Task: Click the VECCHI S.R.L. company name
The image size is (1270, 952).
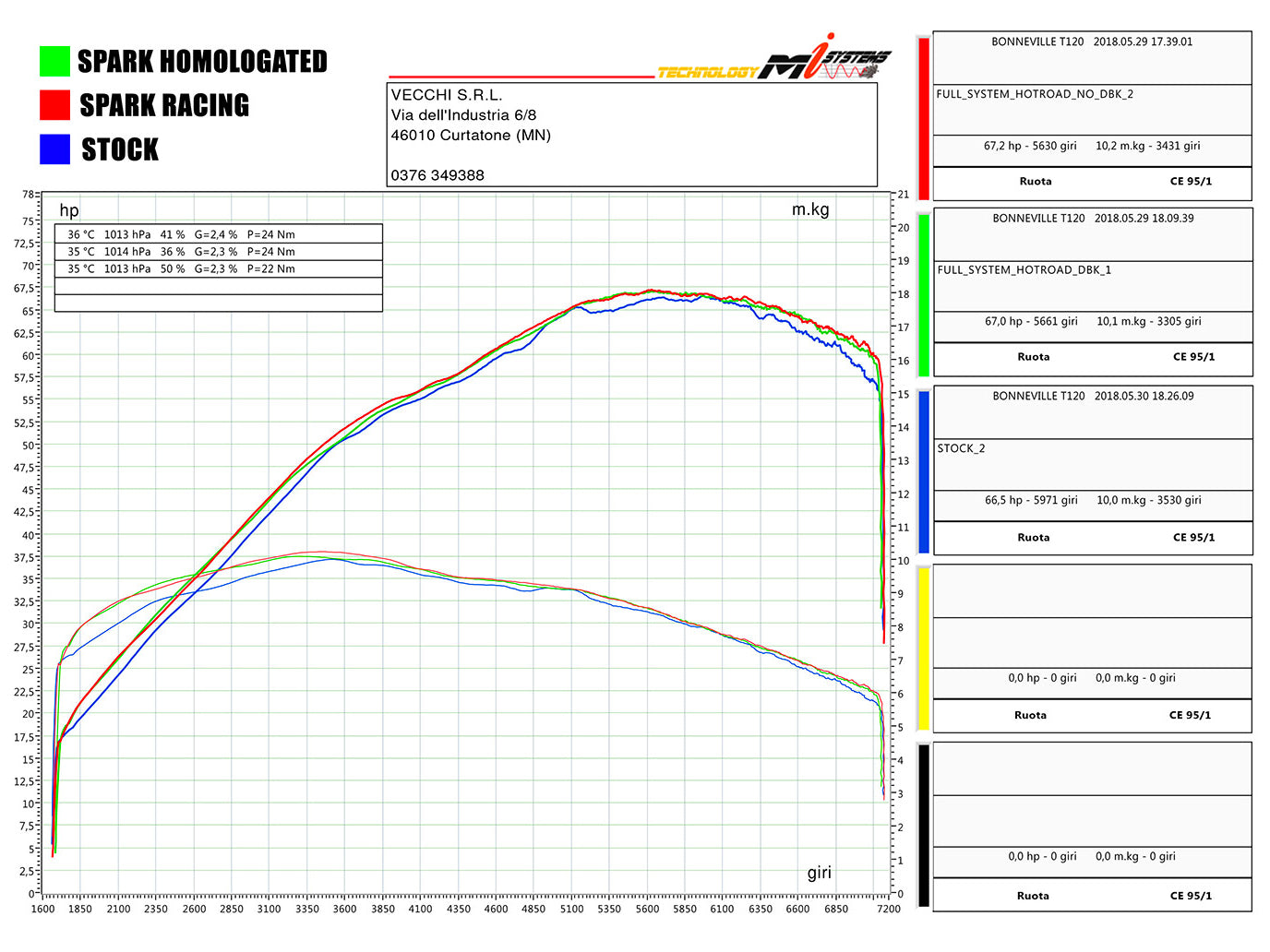Action: 446,95
